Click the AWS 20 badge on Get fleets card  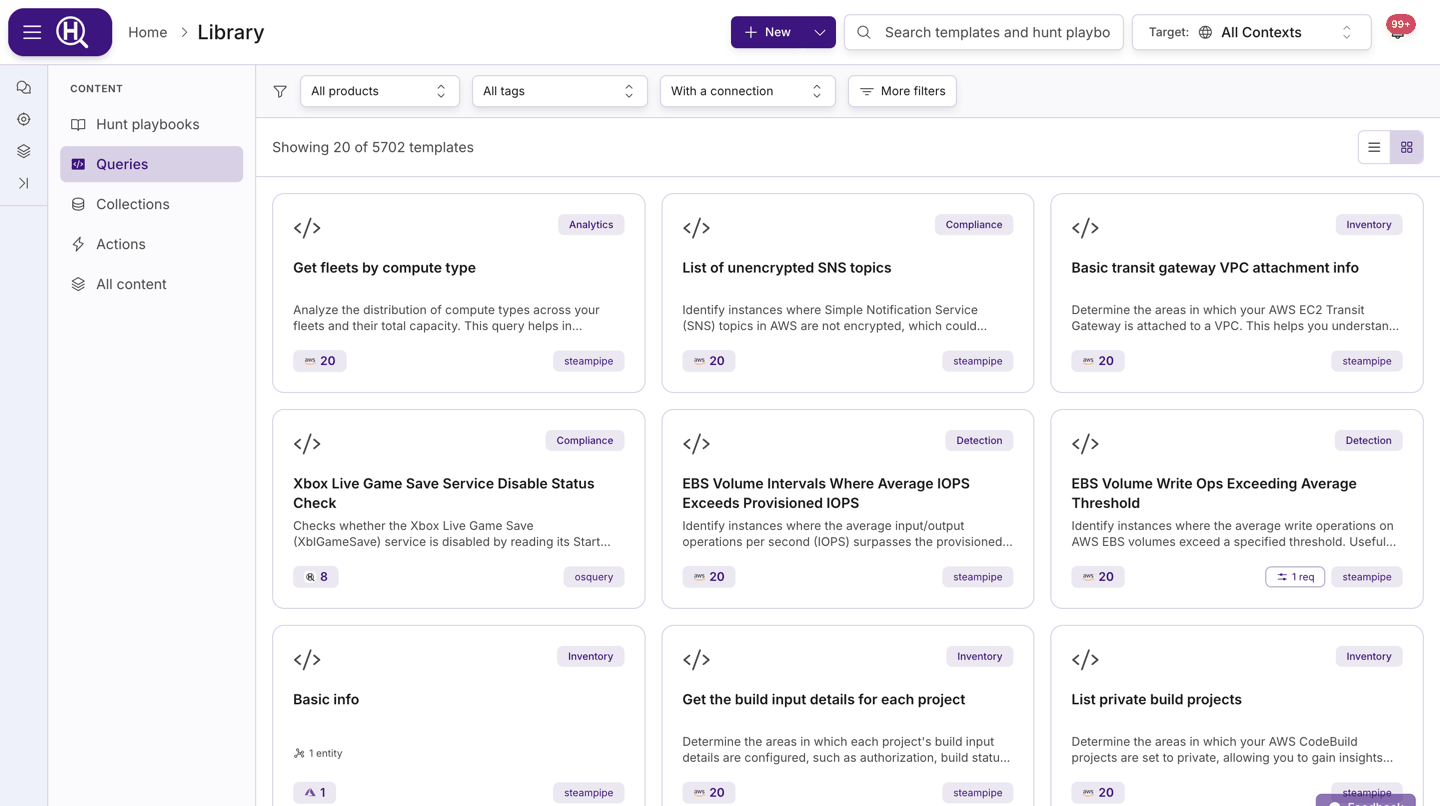320,361
